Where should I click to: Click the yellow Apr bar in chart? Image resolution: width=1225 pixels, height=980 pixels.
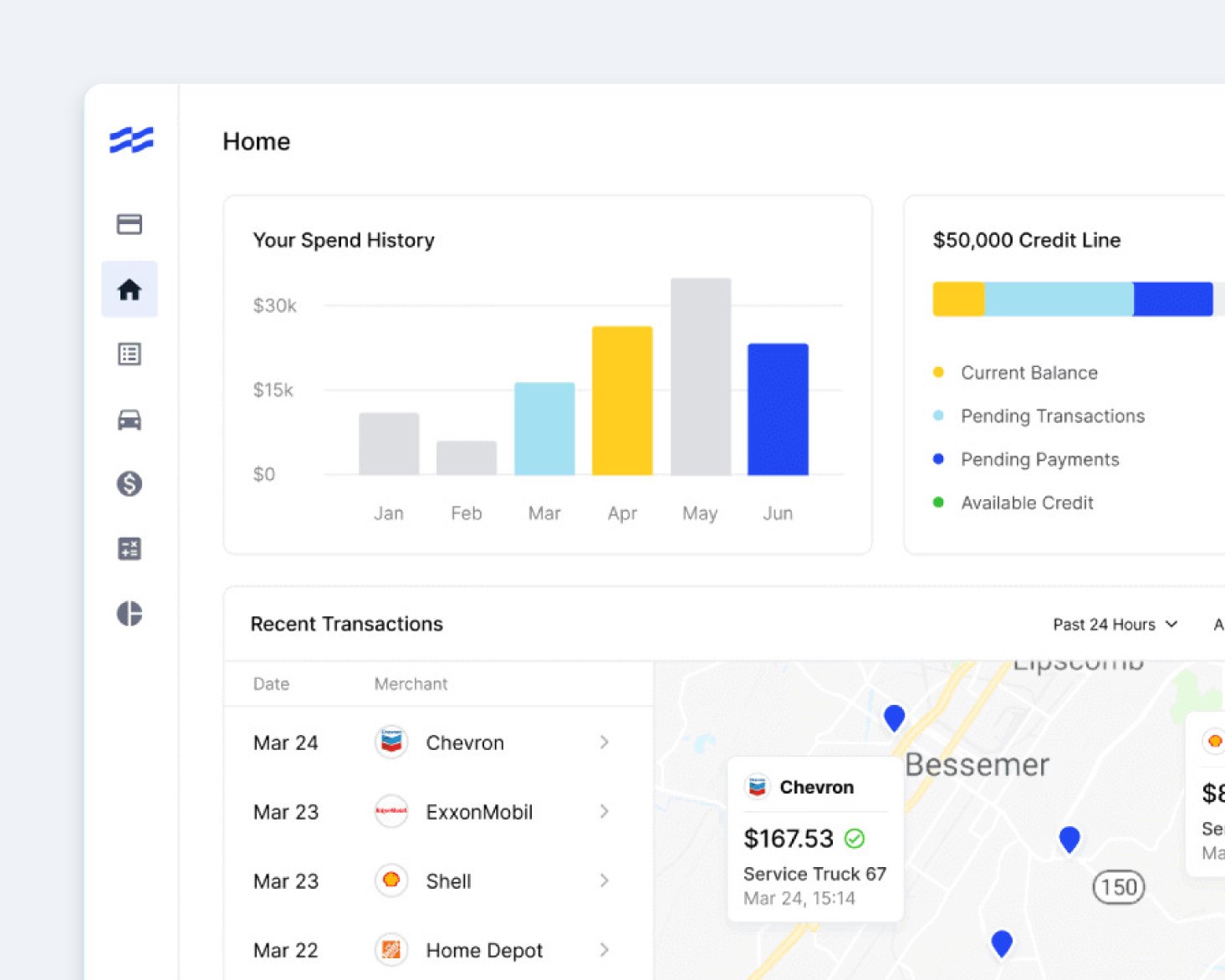tap(622, 401)
